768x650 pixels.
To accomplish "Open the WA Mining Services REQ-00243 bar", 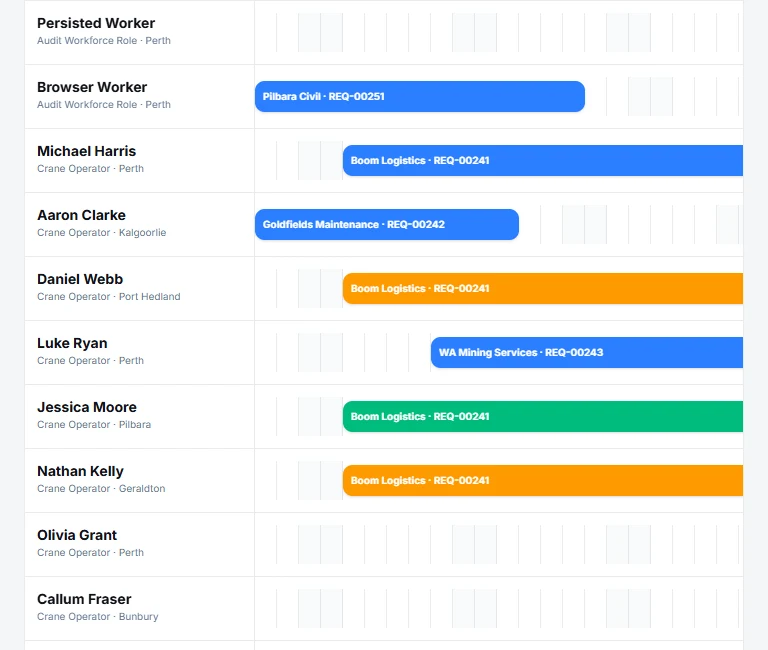I will point(587,353).
